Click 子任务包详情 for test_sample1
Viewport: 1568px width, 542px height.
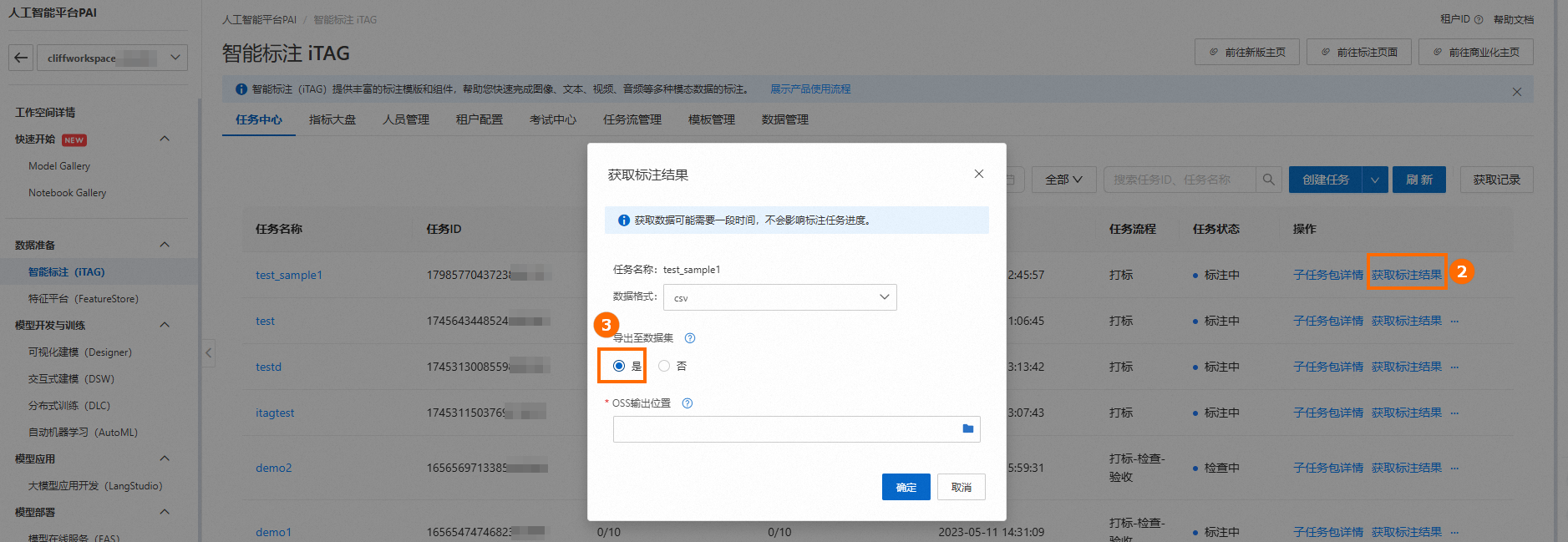[x=1328, y=275]
